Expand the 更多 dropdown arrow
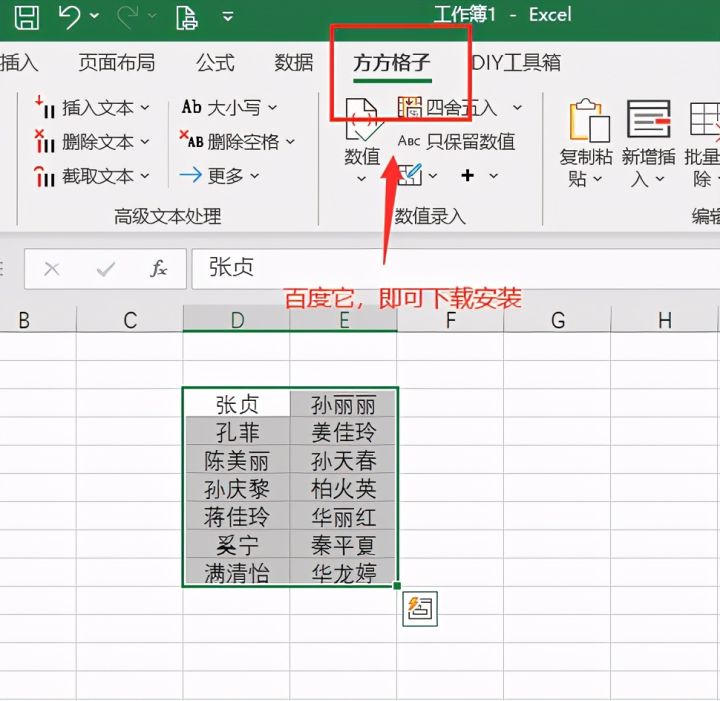 (255, 176)
